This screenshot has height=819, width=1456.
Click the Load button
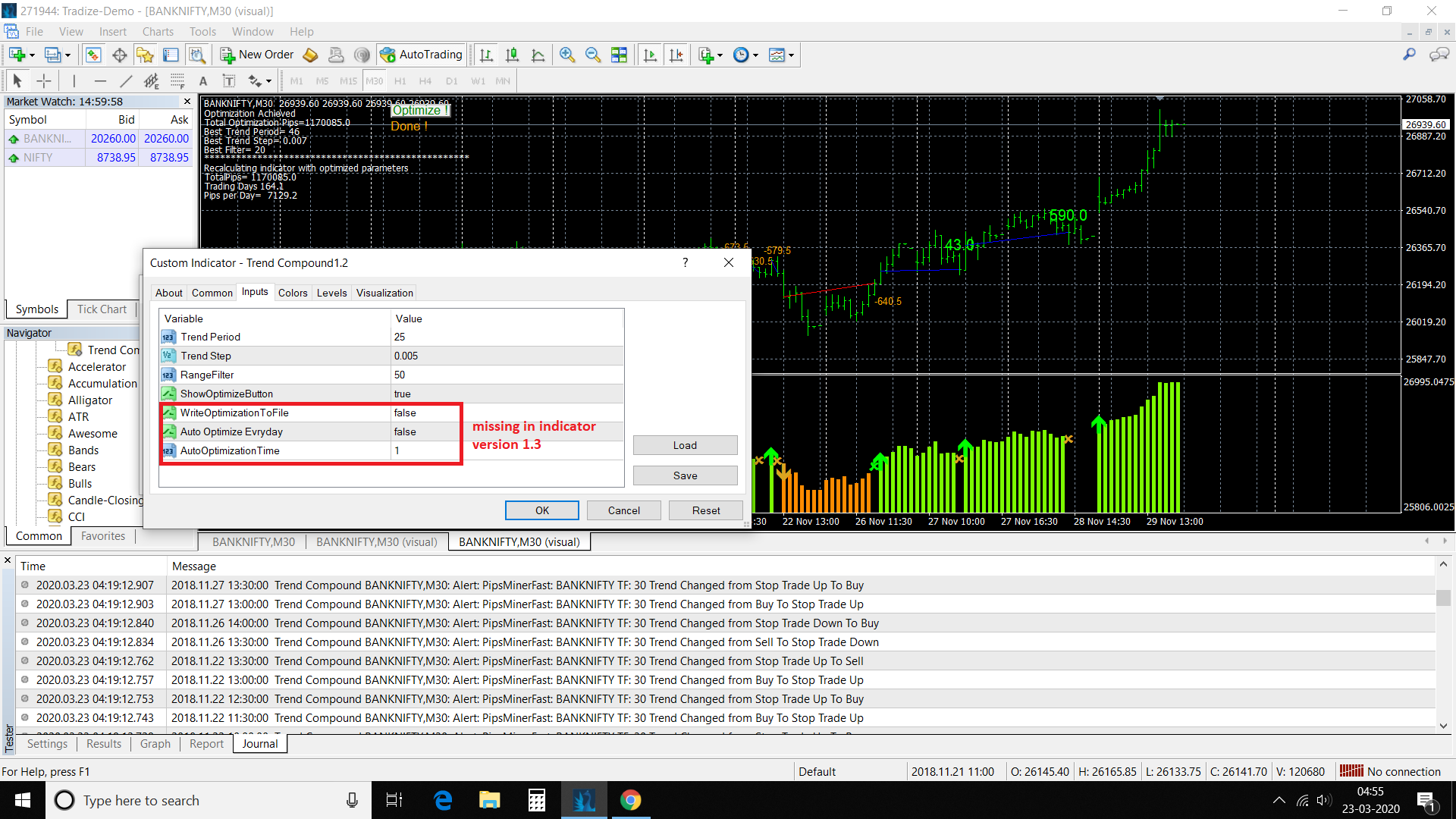(684, 445)
